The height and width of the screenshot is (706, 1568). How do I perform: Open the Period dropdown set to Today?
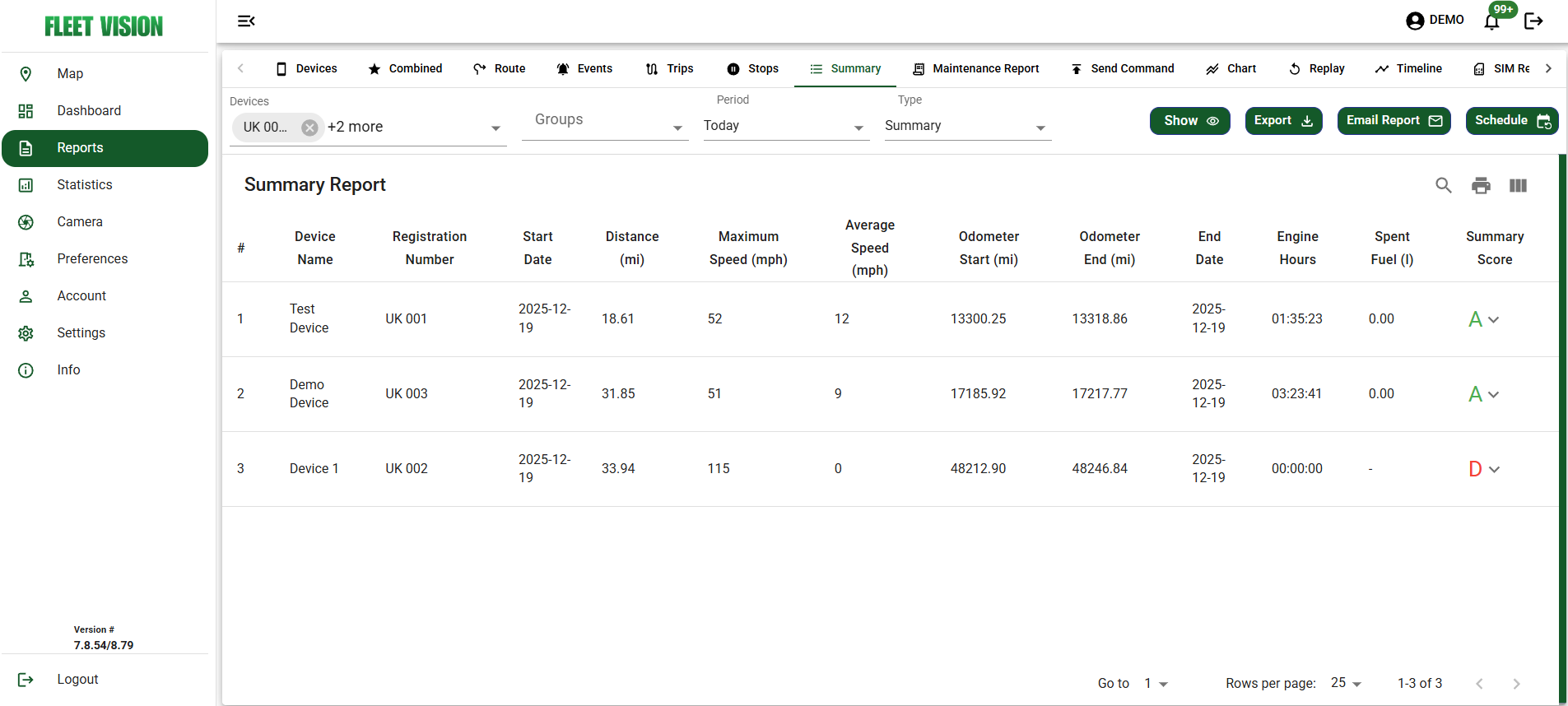tap(785, 127)
